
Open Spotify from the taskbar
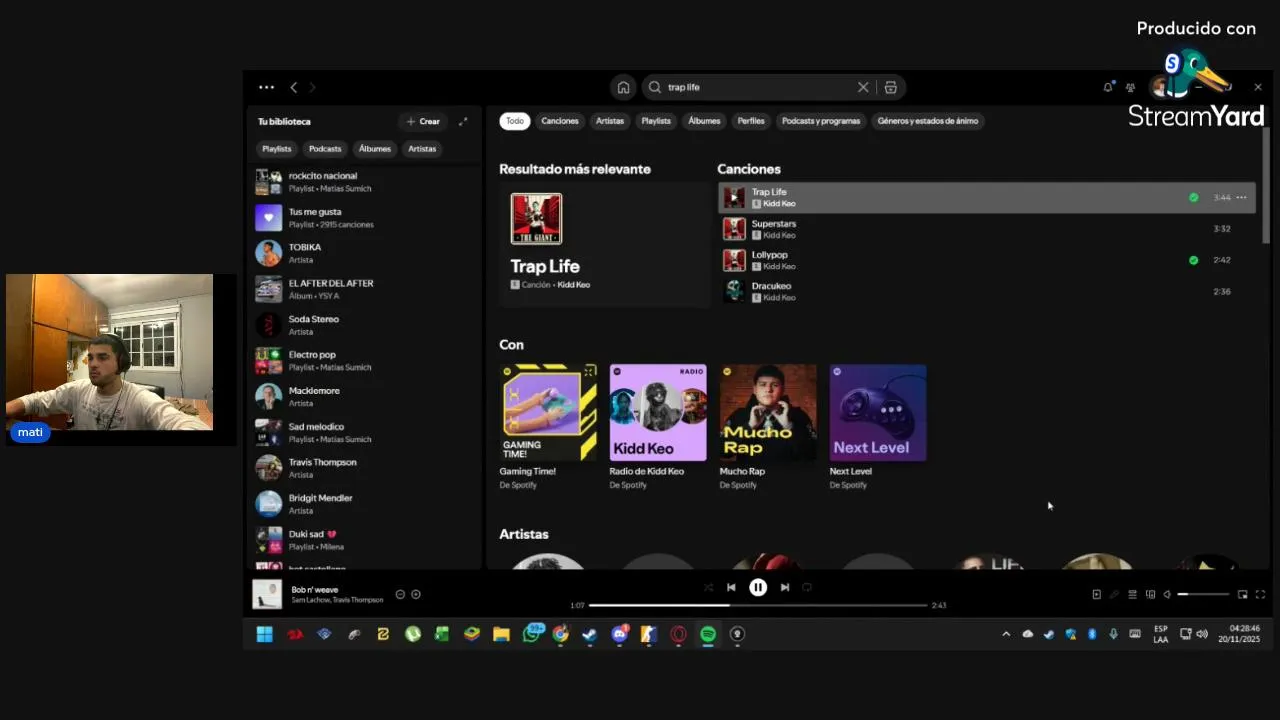(708, 634)
